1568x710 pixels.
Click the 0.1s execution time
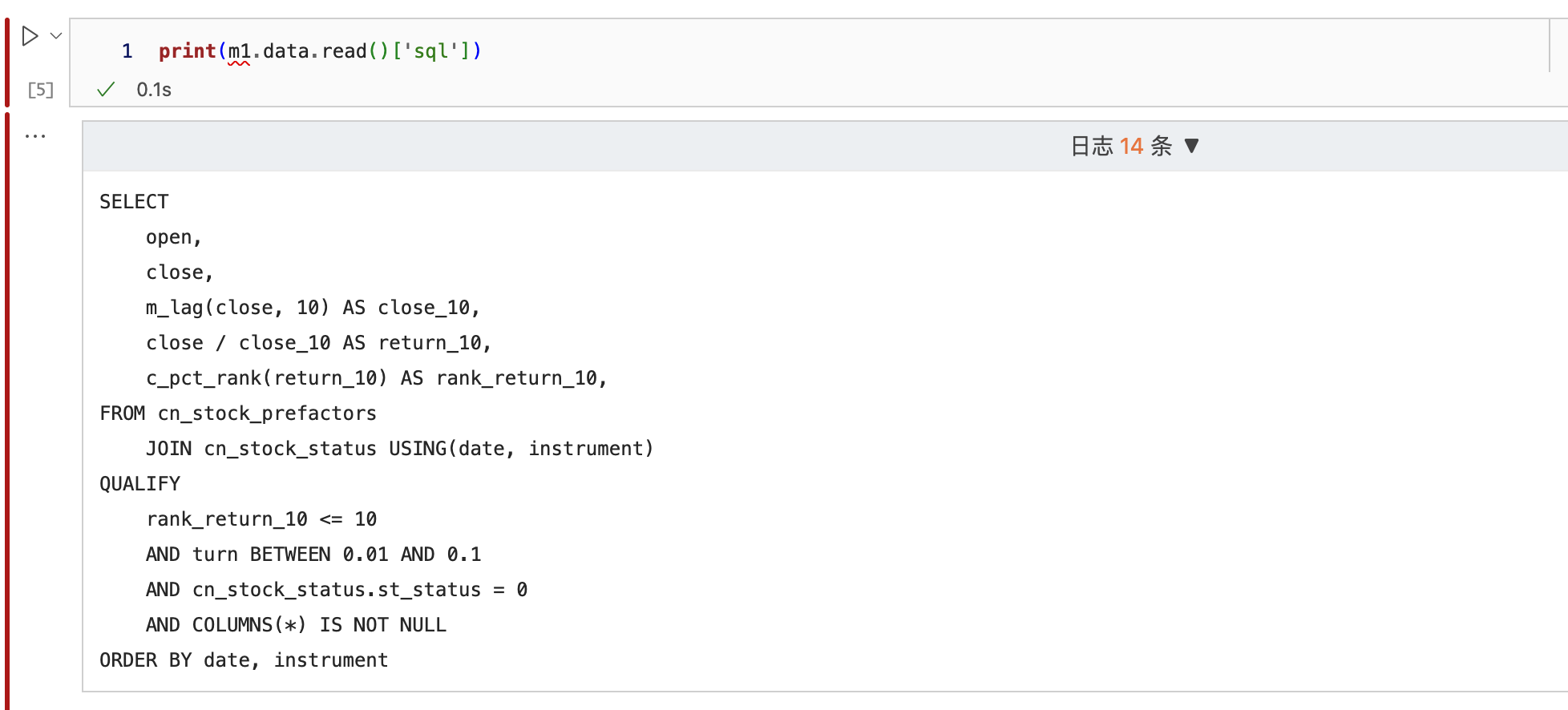point(154,90)
